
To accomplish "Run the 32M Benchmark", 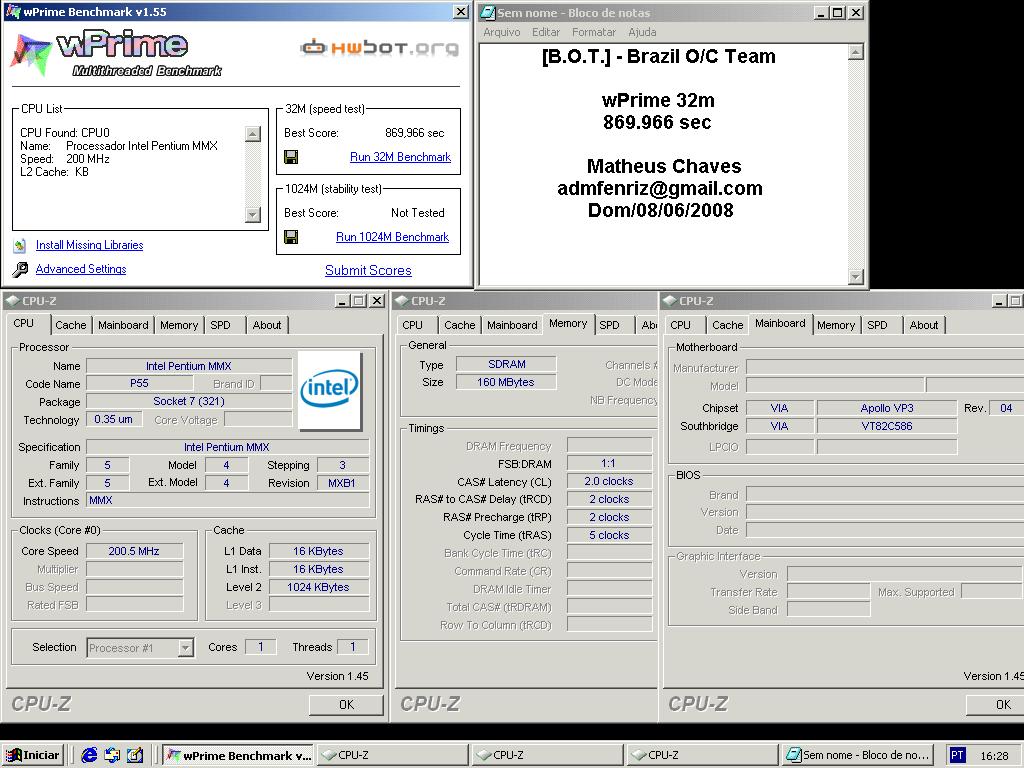I will point(400,157).
